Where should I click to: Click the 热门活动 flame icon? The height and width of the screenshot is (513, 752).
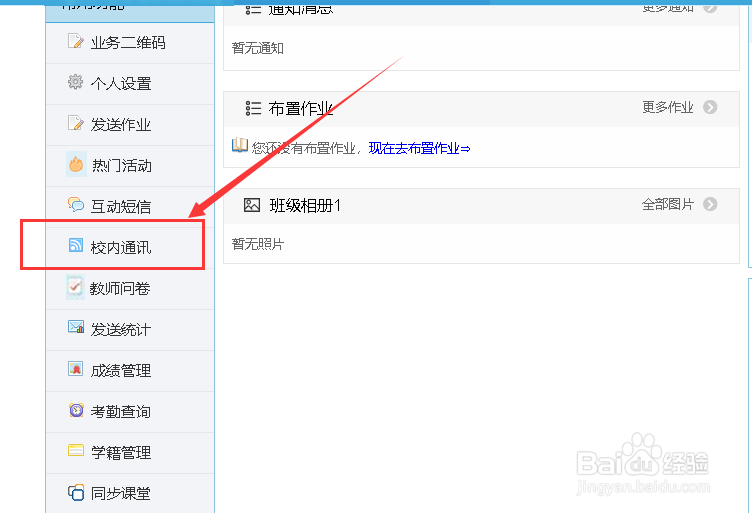[x=76, y=164]
